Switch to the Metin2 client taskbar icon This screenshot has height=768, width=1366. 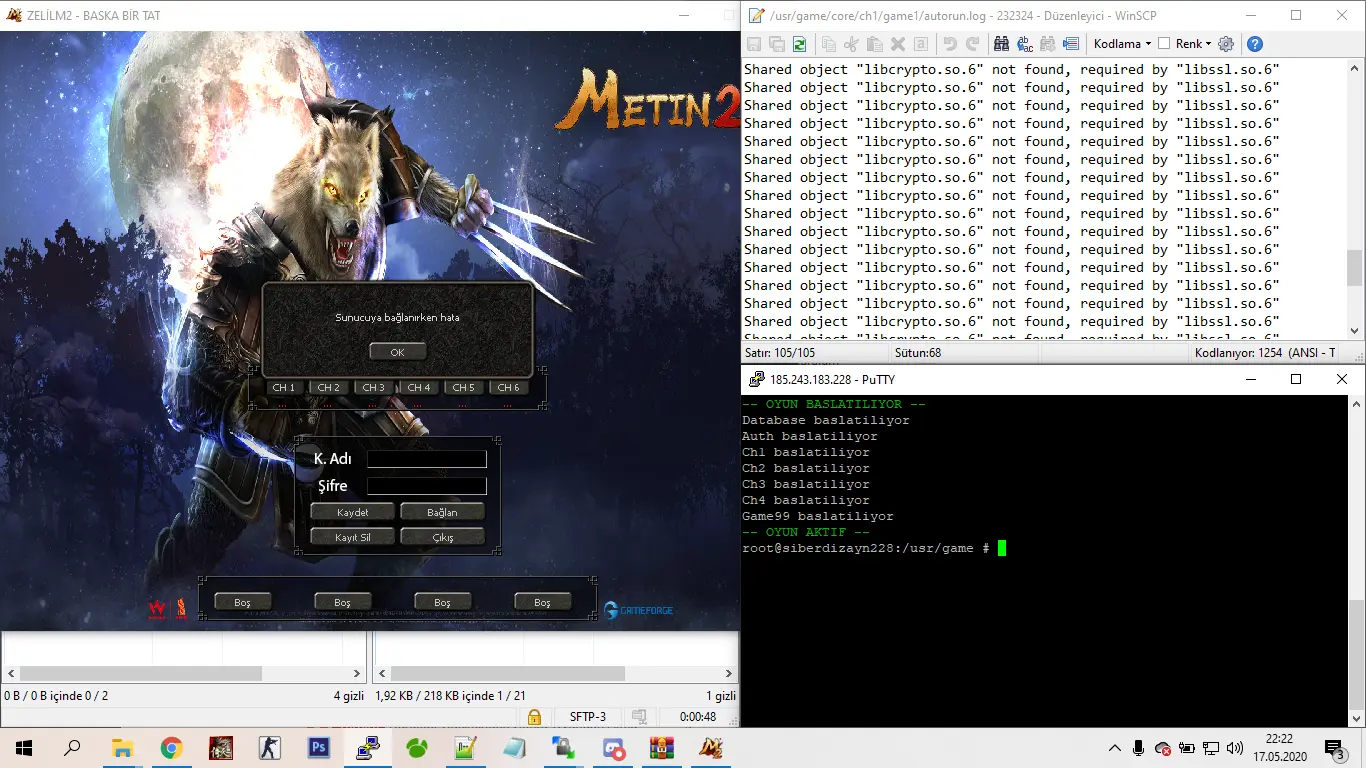coord(711,747)
